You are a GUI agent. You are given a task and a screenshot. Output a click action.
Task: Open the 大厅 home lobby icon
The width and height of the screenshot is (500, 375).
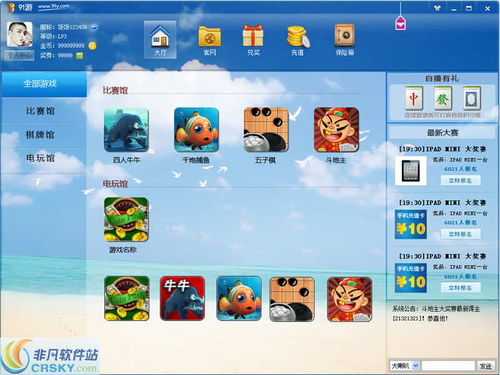[x=160, y=40]
